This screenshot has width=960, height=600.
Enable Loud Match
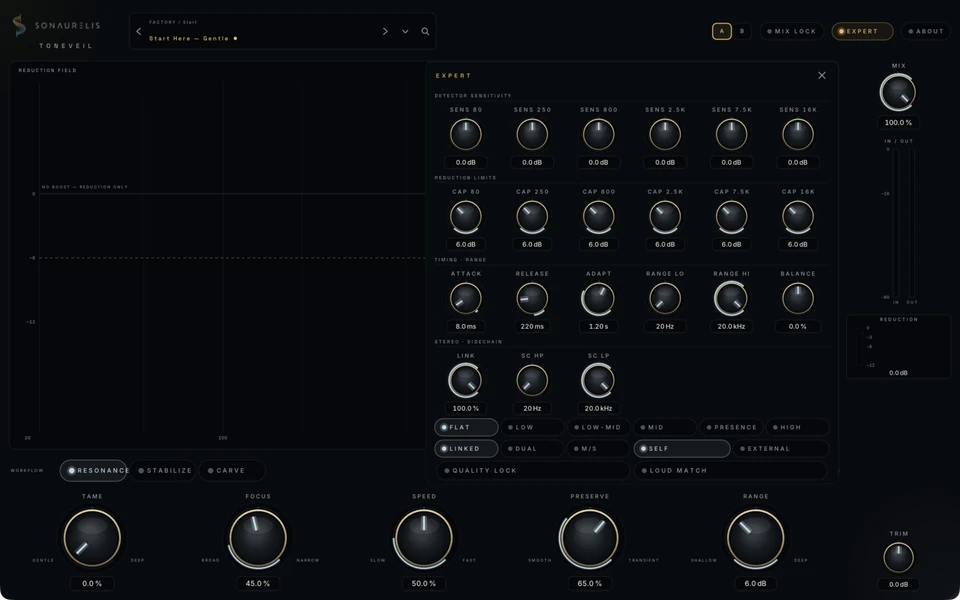point(730,471)
